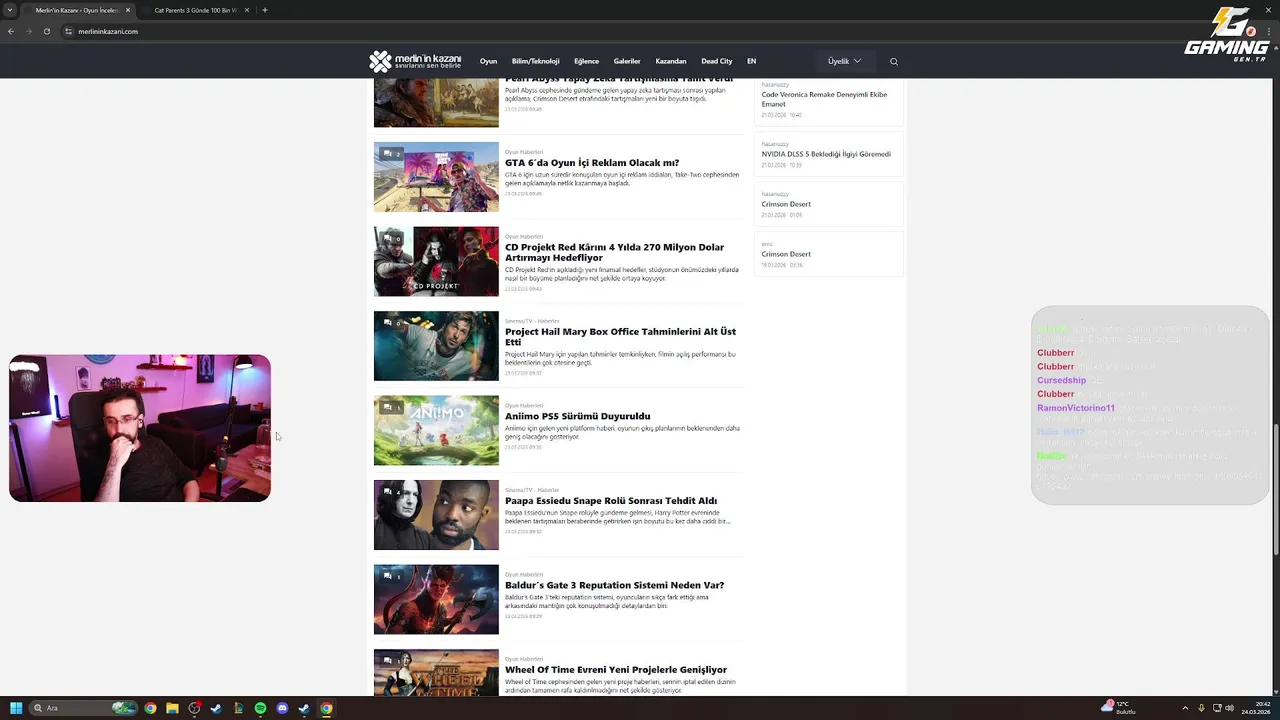Open the Kazandan menu item
Viewport: 1280px width, 720px height.
(x=671, y=61)
